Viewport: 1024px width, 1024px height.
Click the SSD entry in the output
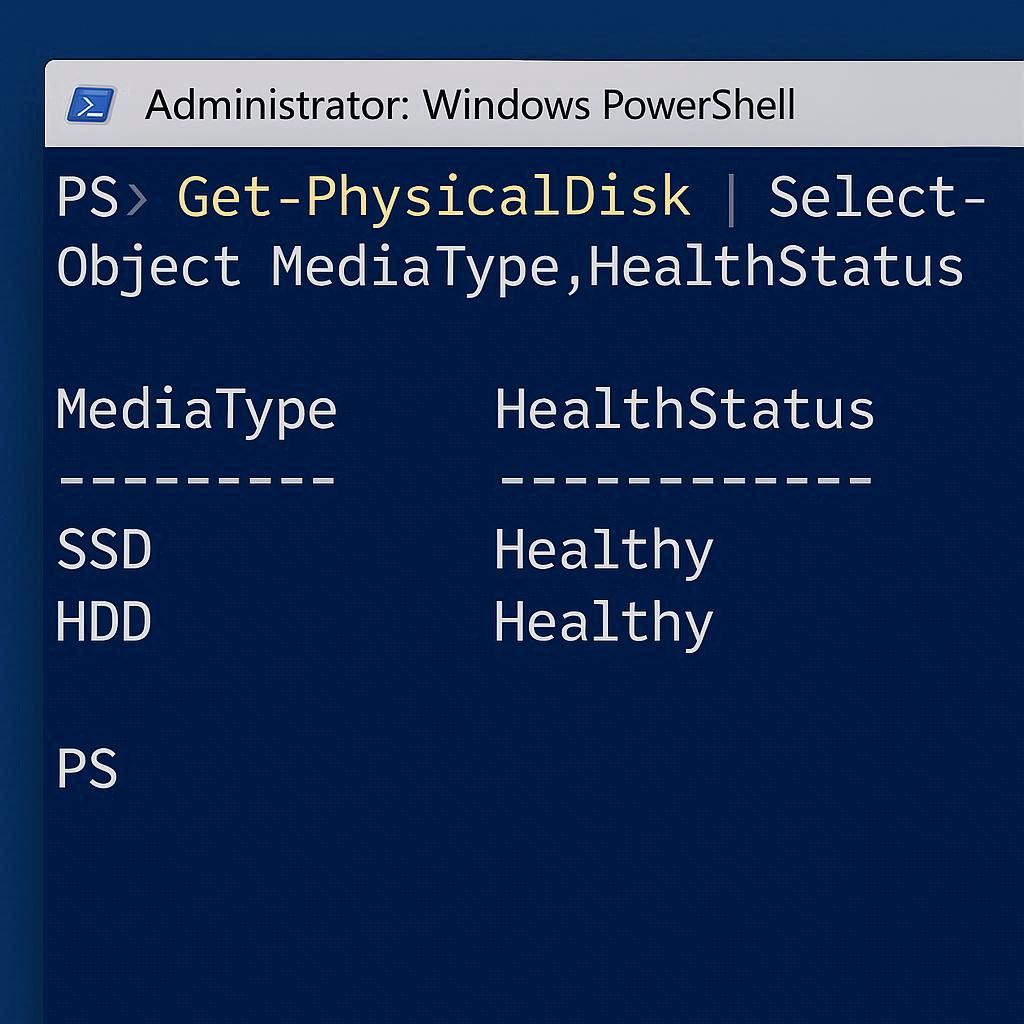pyautogui.click(x=104, y=550)
